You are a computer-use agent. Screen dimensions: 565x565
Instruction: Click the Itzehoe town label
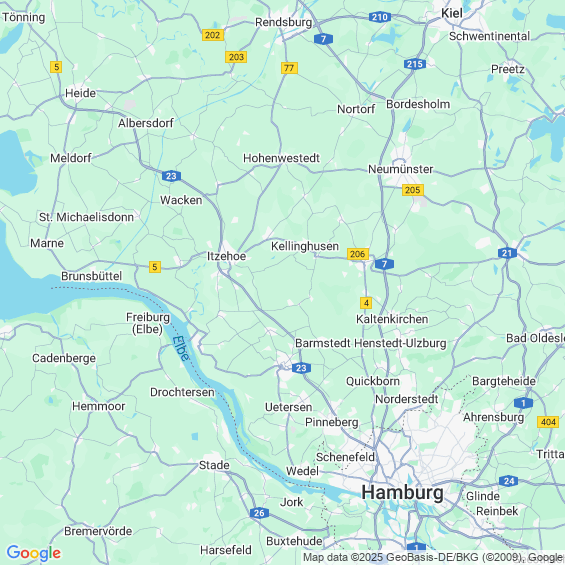pyautogui.click(x=226, y=256)
